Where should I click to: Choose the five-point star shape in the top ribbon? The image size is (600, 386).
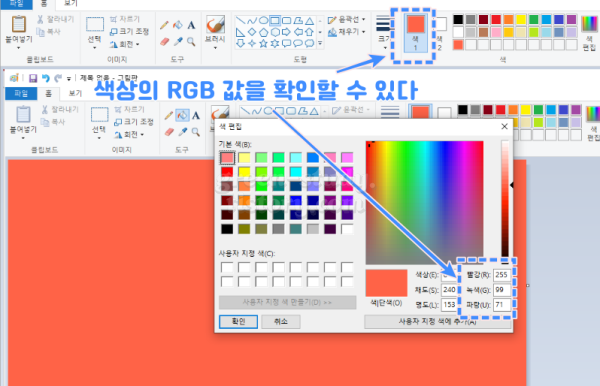click(264, 43)
